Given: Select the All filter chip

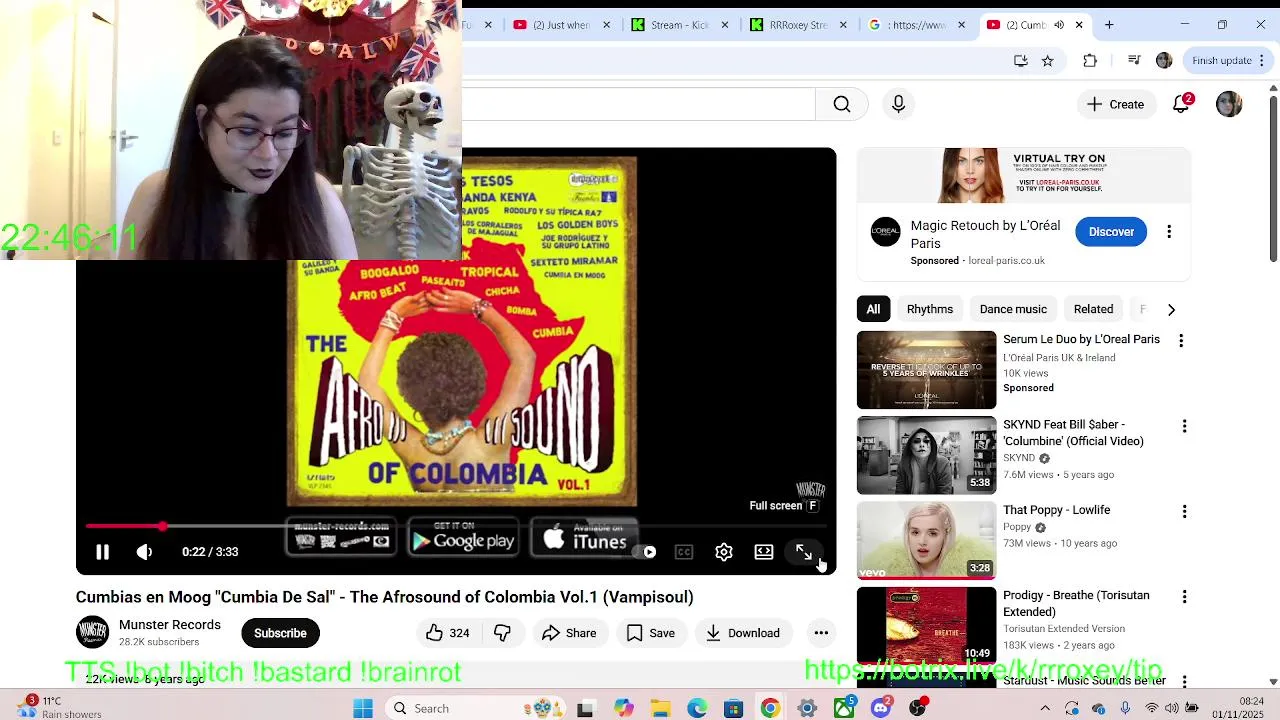Looking at the screenshot, I should pos(873,309).
